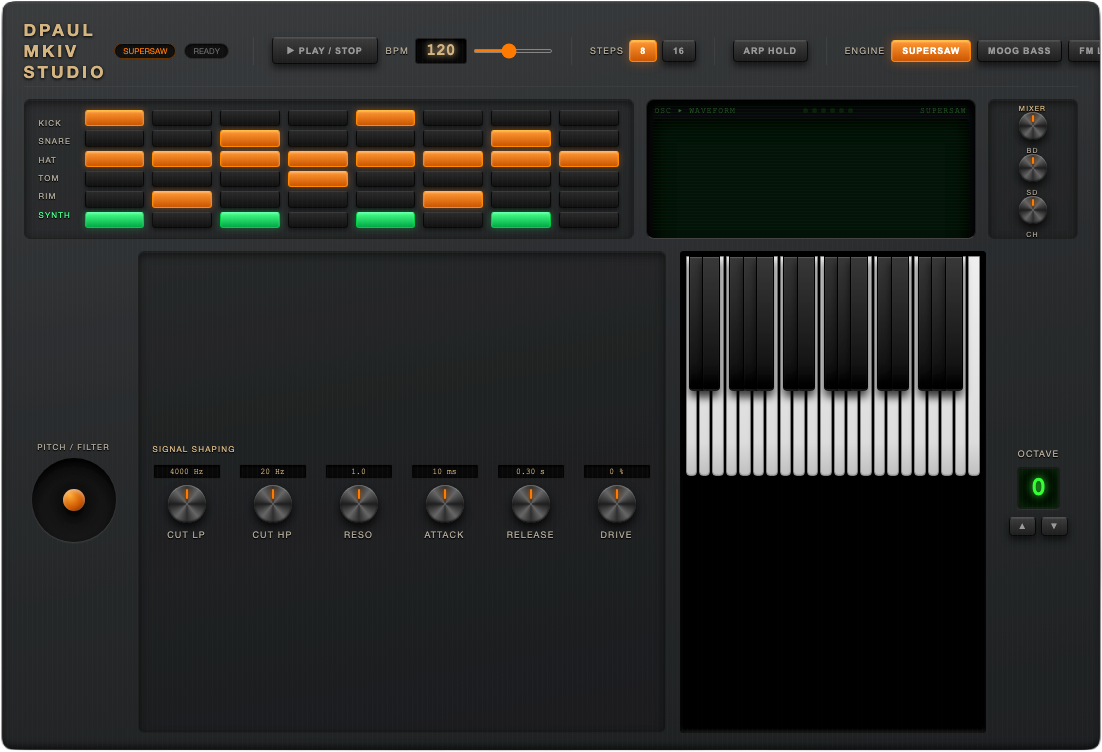Viewport: 1102px width, 752px height.
Task: Start playback with the Play / Stop button
Action: coord(325,51)
